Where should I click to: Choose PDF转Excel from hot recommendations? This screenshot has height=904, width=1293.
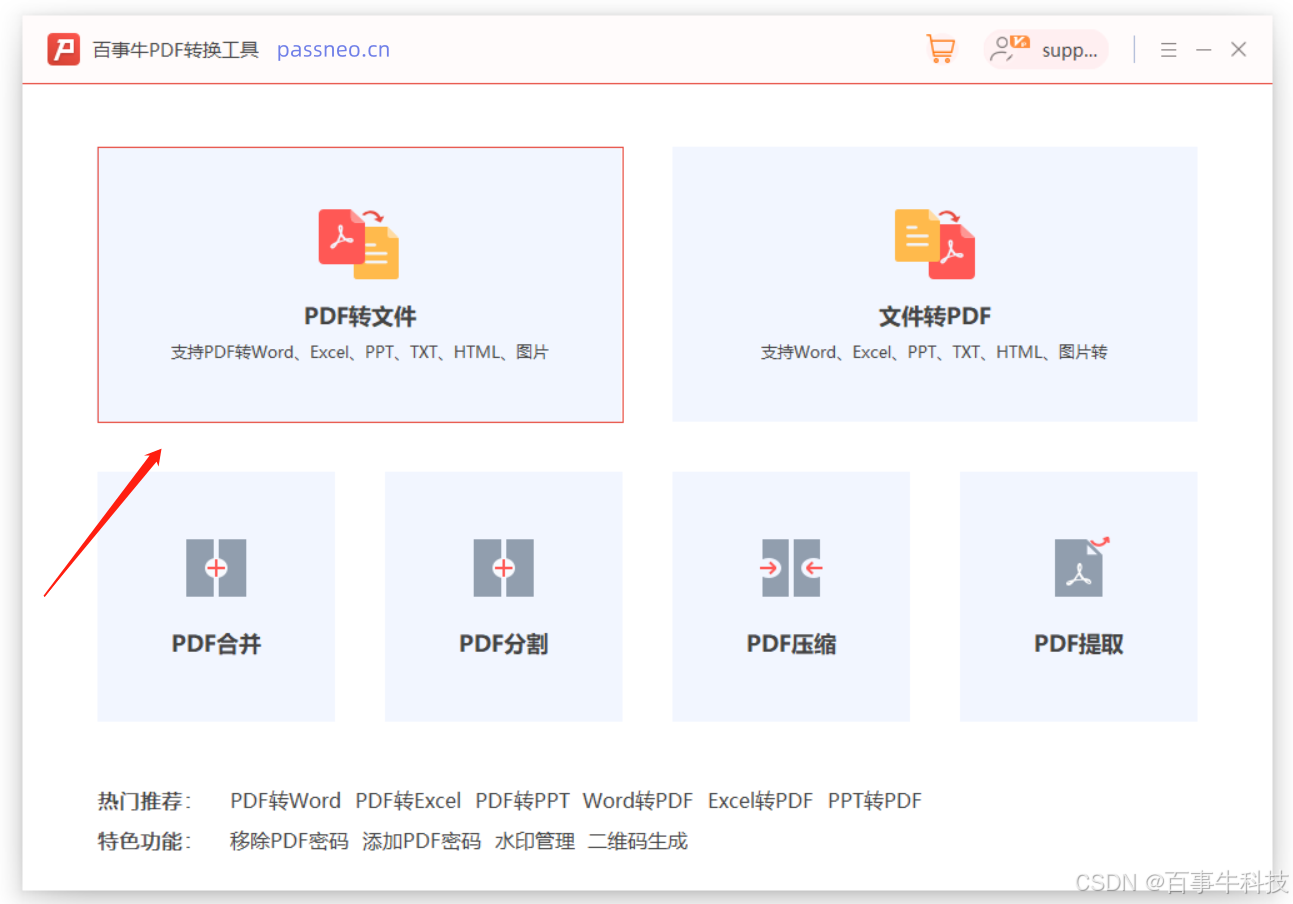point(408,801)
